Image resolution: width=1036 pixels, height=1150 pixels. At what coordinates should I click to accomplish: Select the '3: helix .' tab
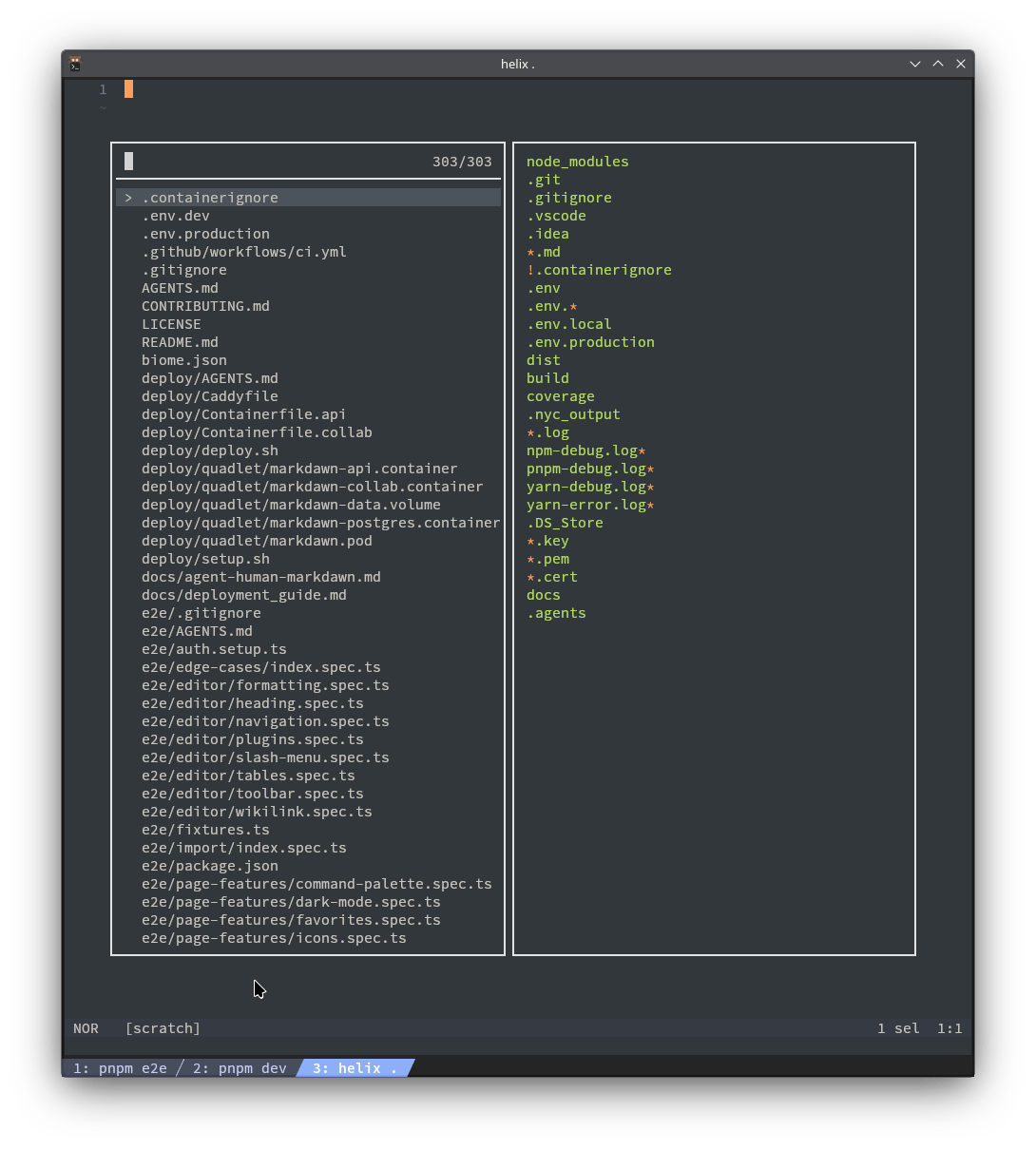tap(355, 1068)
